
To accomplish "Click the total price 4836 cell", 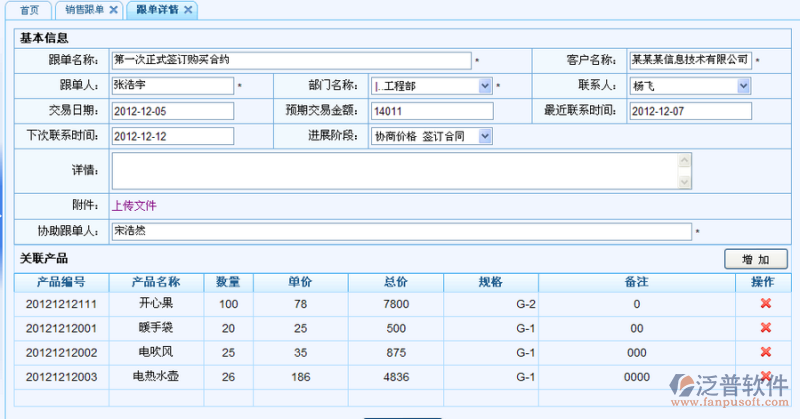I will pyautogui.click(x=396, y=377).
